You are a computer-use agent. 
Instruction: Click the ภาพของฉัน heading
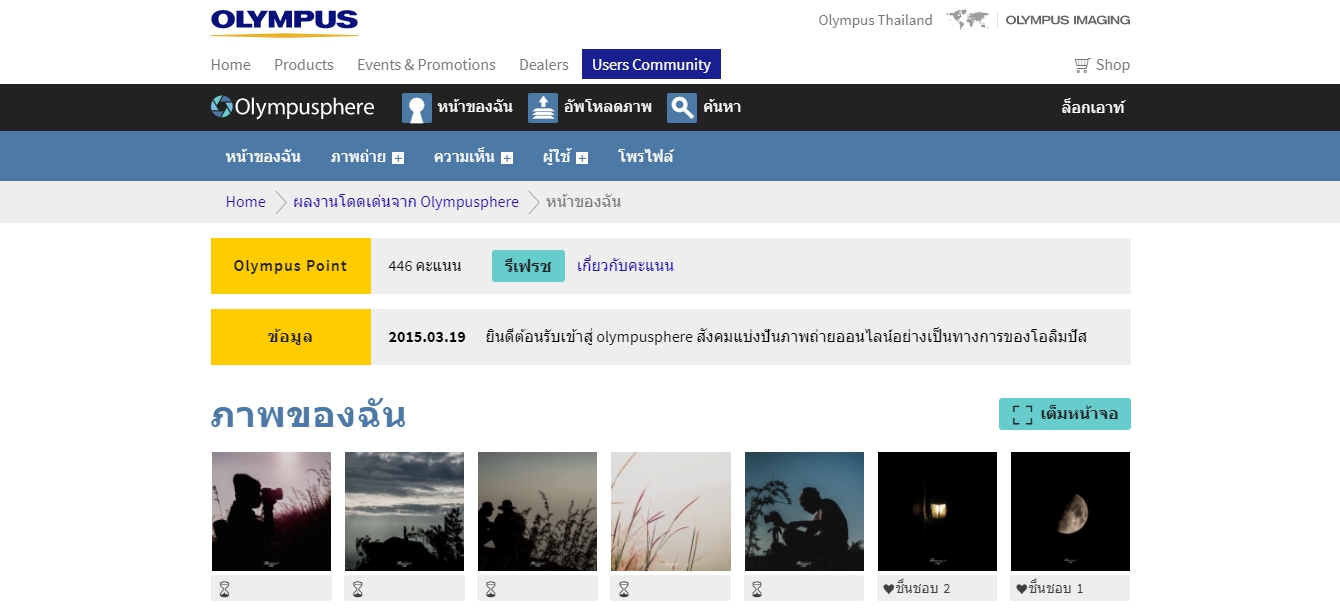click(x=308, y=414)
